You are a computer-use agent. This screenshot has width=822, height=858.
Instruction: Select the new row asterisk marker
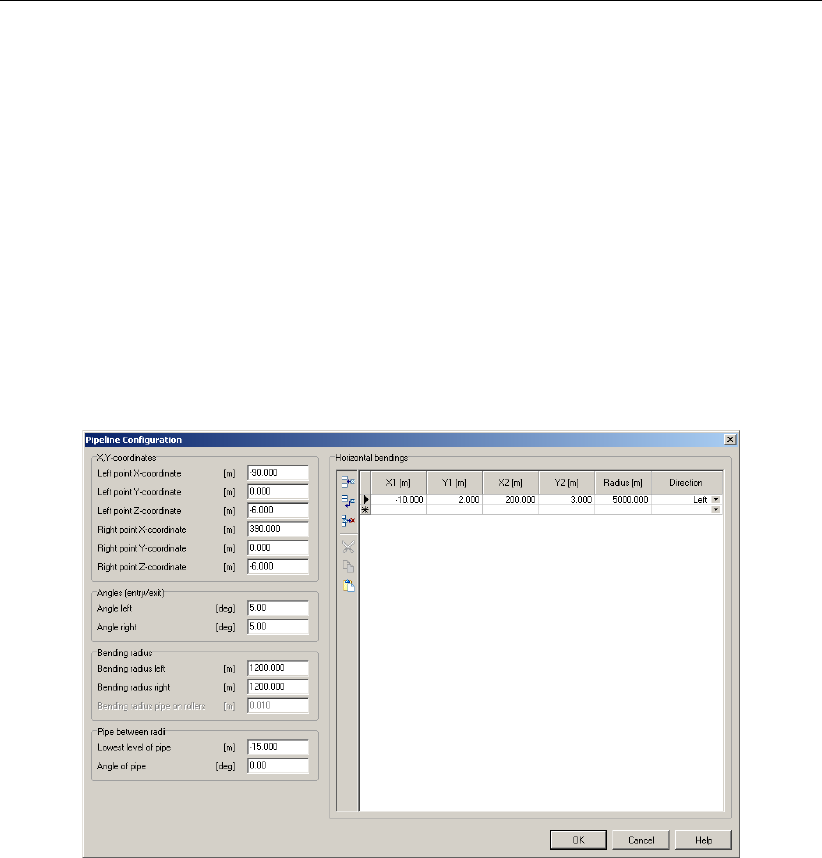tap(366, 509)
